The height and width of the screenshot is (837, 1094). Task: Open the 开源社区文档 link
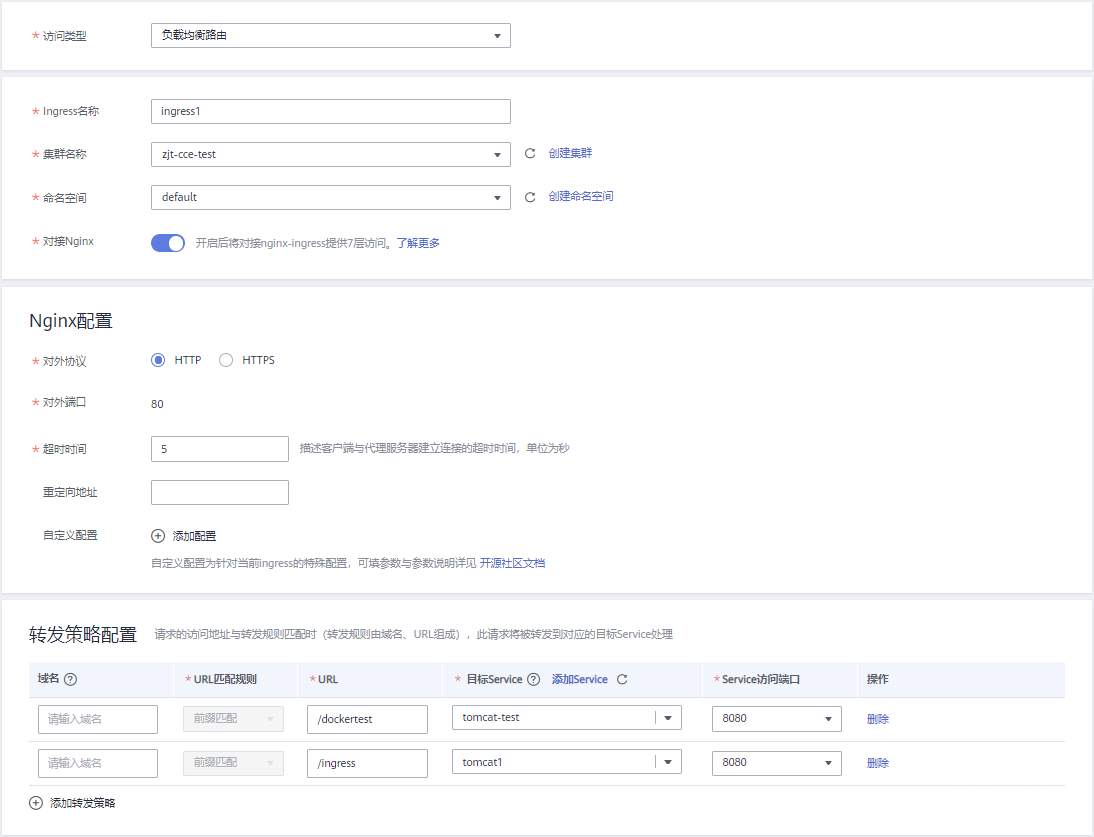click(513, 563)
